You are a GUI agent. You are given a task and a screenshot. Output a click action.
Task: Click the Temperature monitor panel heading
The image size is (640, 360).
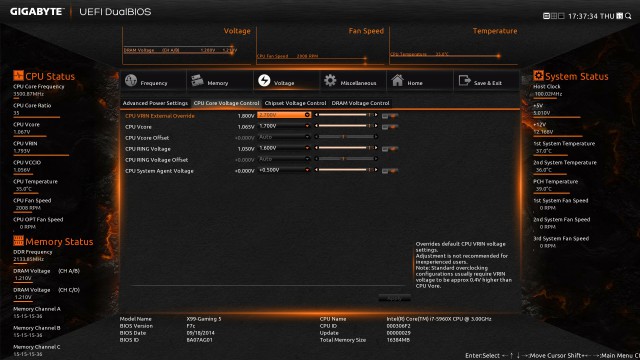495,31
